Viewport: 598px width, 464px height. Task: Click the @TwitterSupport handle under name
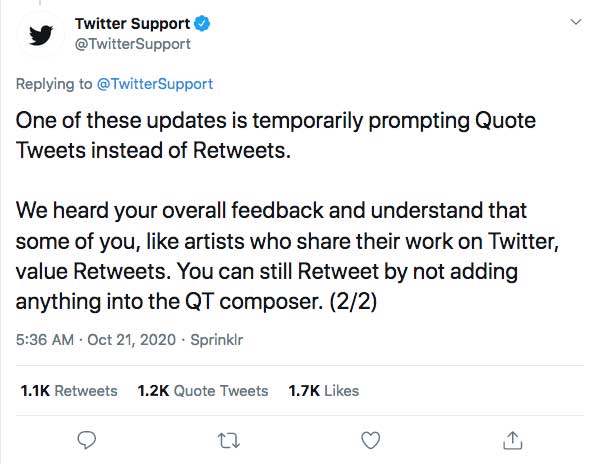click(x=133, y=44)
